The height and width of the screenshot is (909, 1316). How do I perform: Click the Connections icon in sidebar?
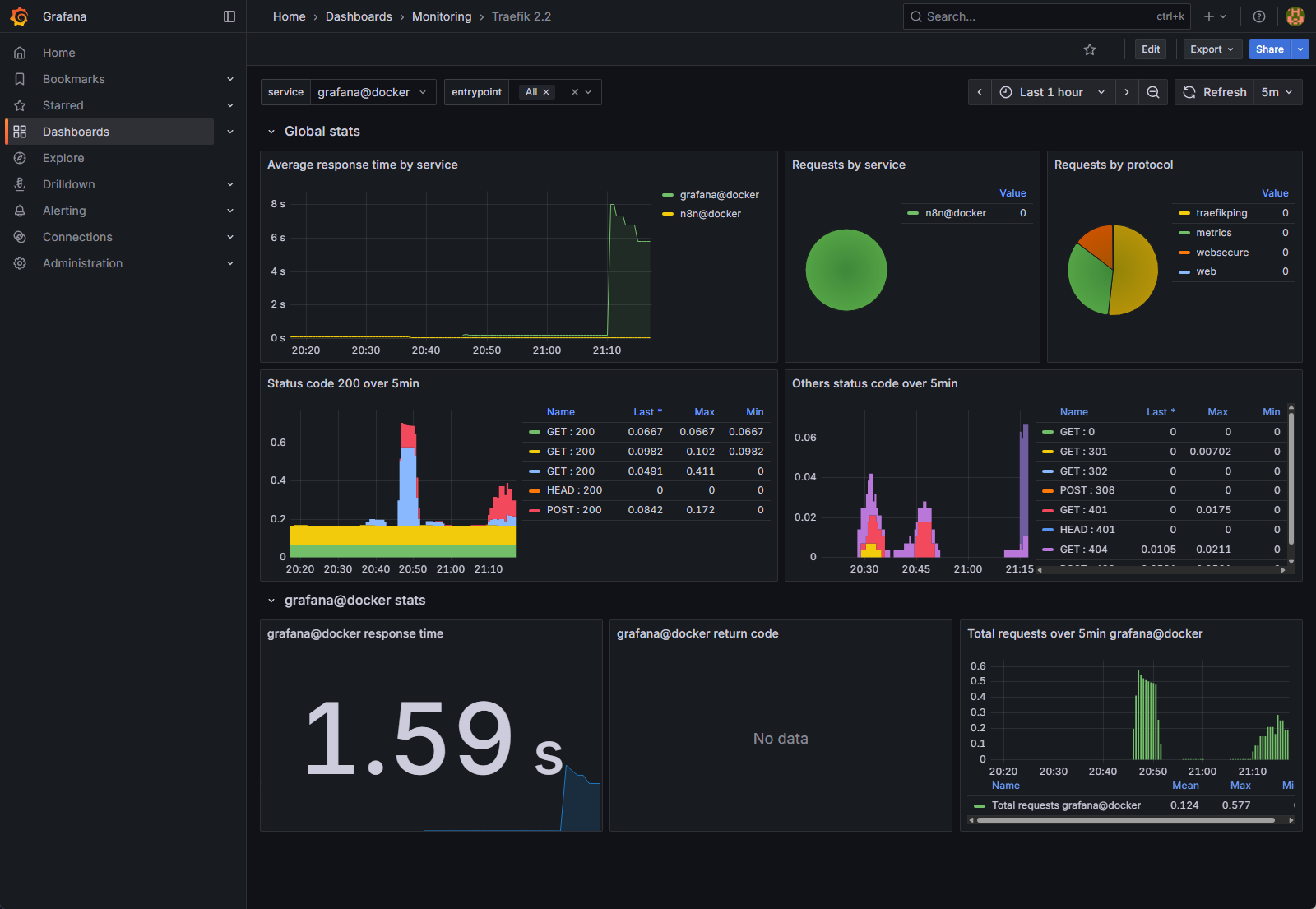pyautogui.click(x=20, y=237)
